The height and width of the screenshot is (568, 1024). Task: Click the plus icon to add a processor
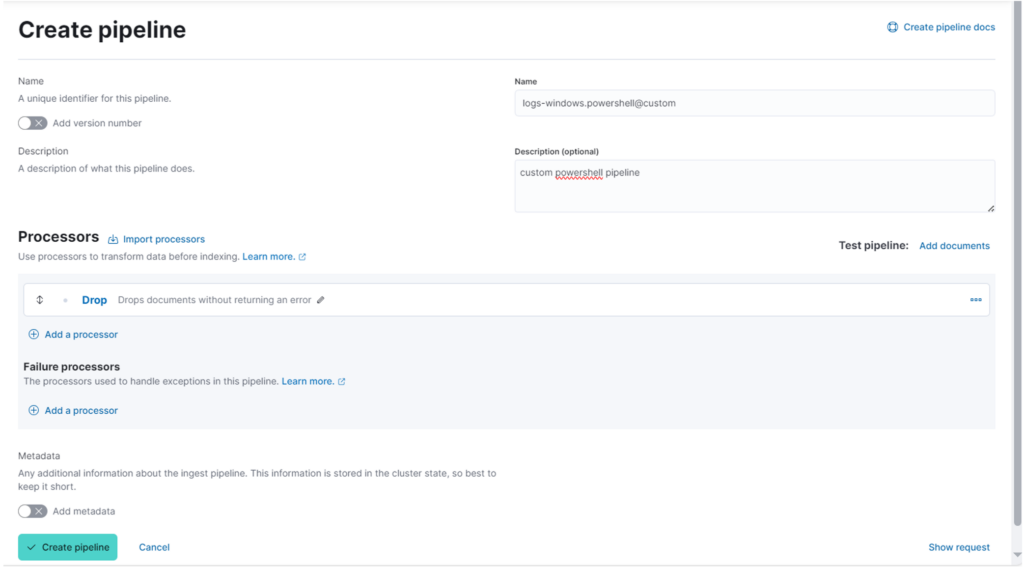33,334
